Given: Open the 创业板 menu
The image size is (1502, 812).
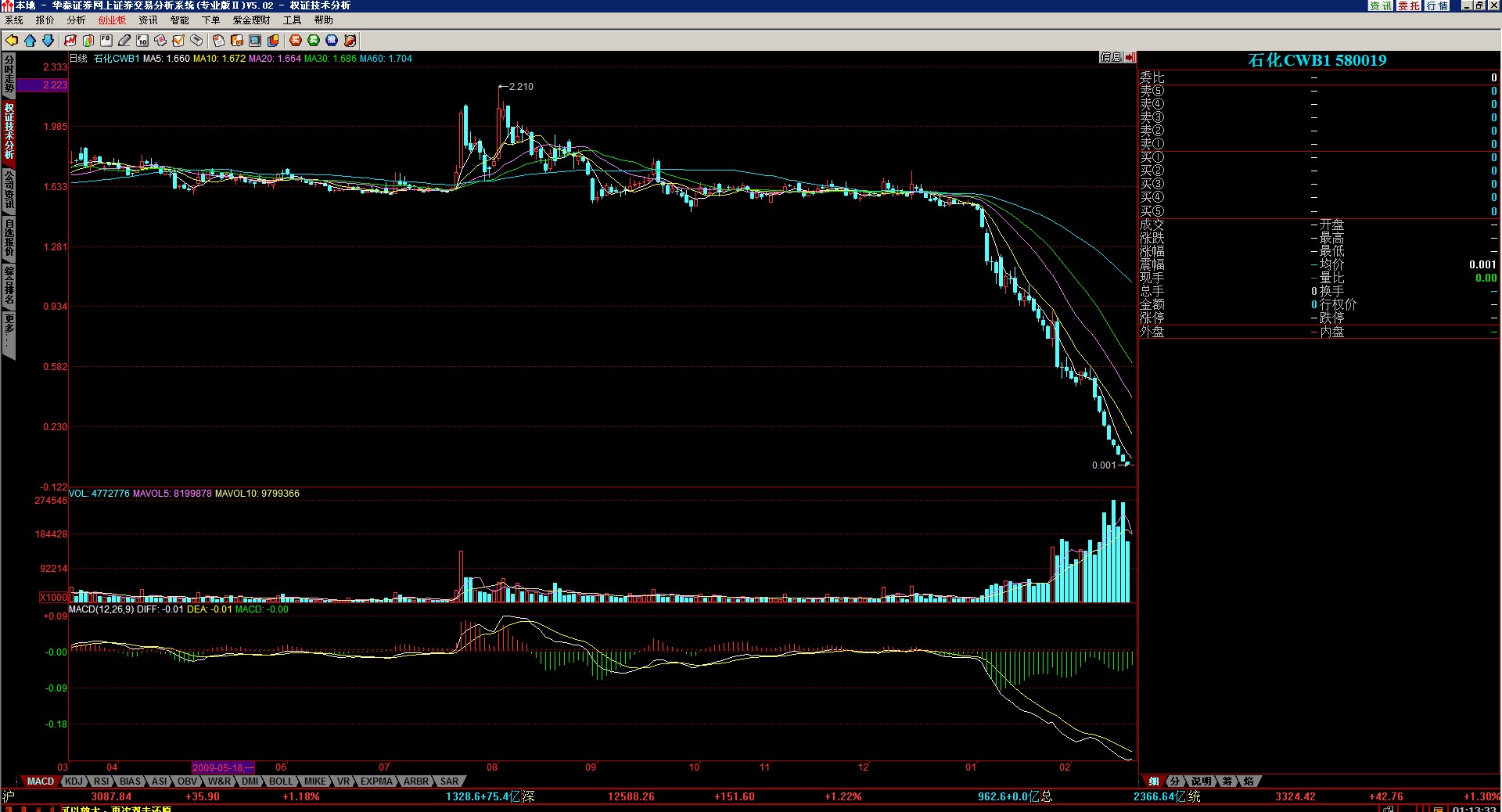Looking at the screenshot, I should point(112,20).
